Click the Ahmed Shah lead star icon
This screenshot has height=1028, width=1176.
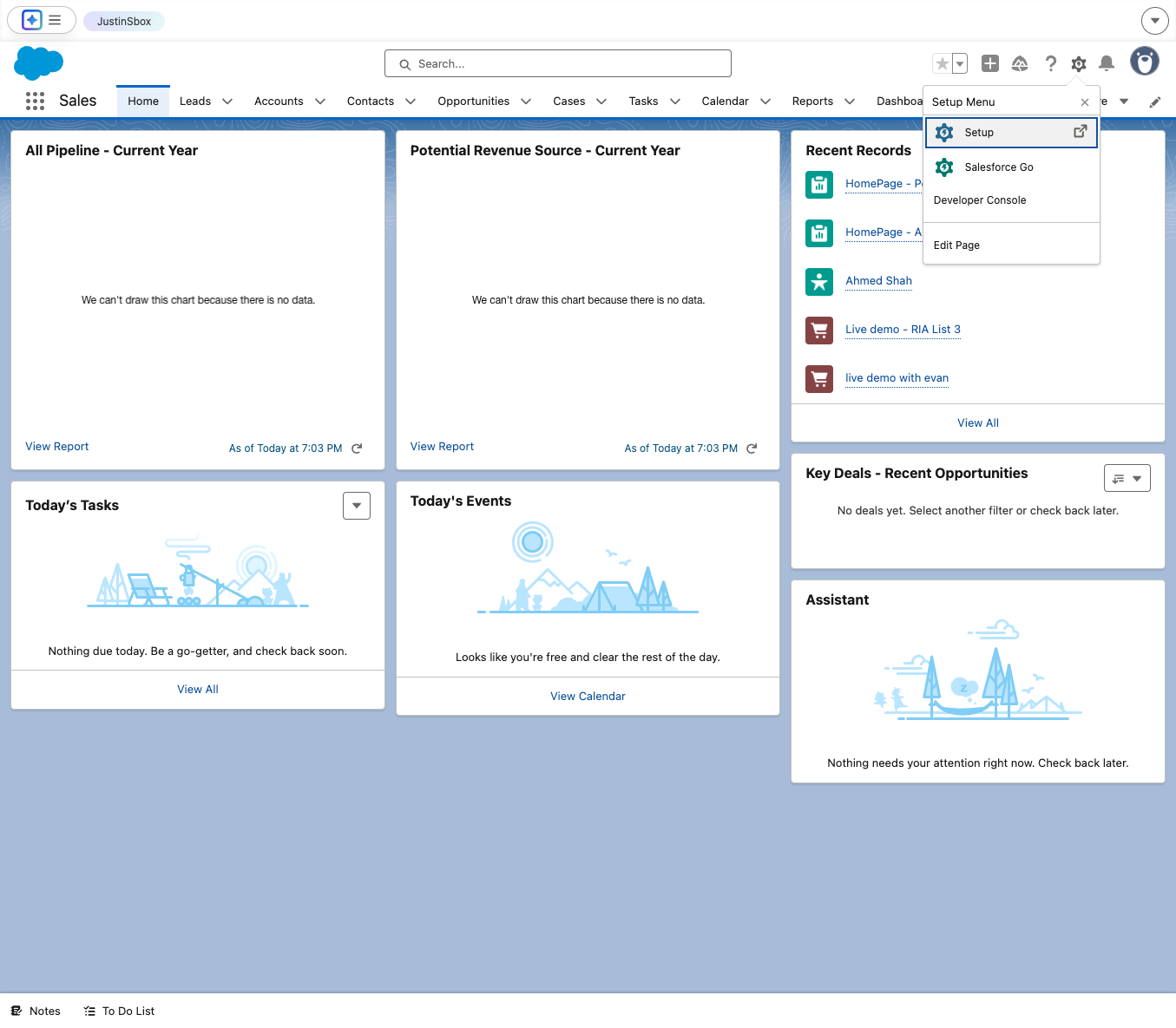coord(819,282)
